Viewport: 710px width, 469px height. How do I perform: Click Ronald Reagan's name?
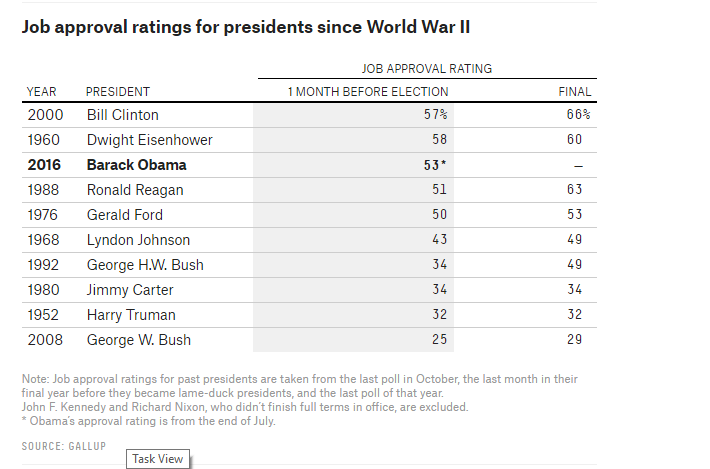[x=135, y=190]
